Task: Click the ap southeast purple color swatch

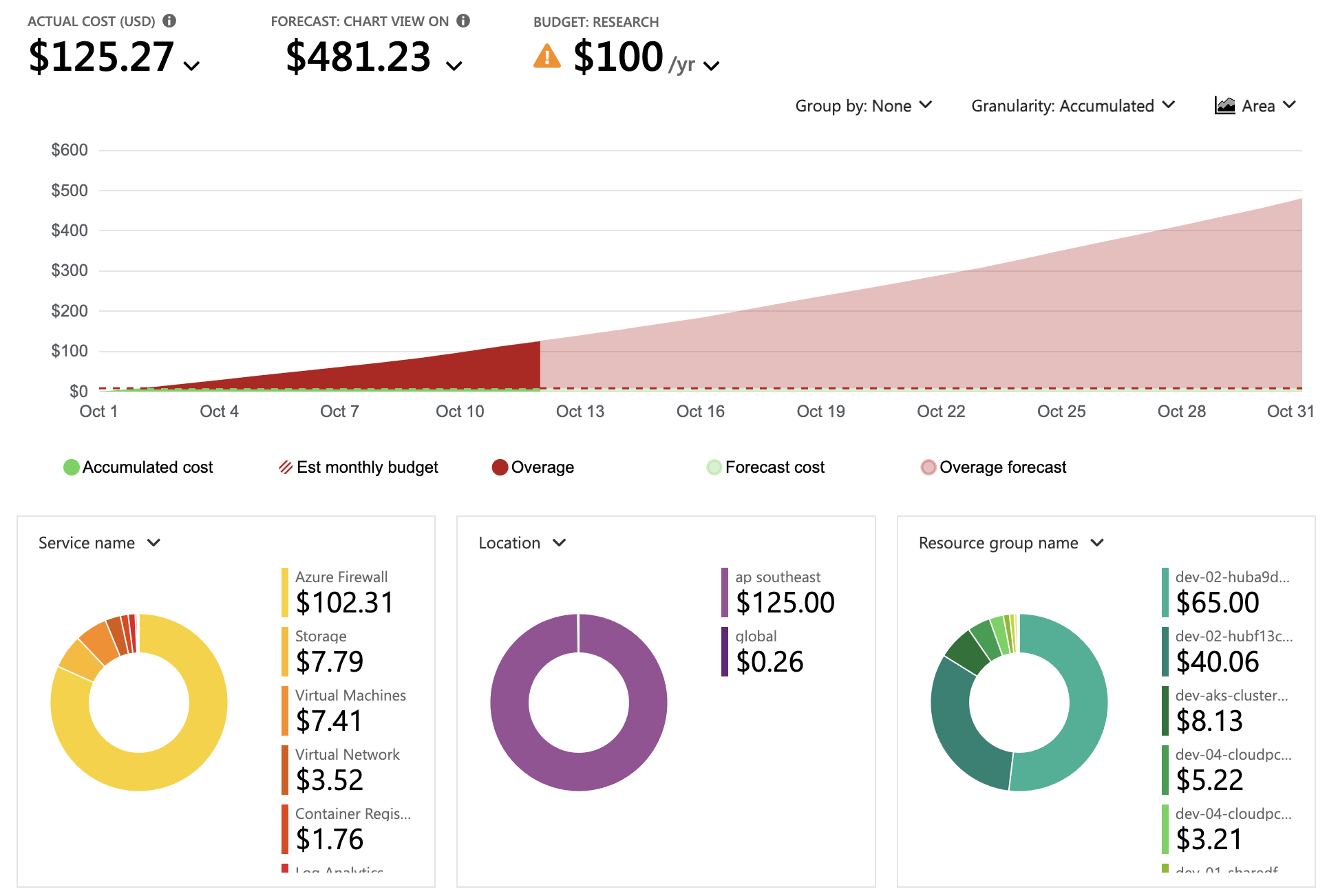Action: 725,593
